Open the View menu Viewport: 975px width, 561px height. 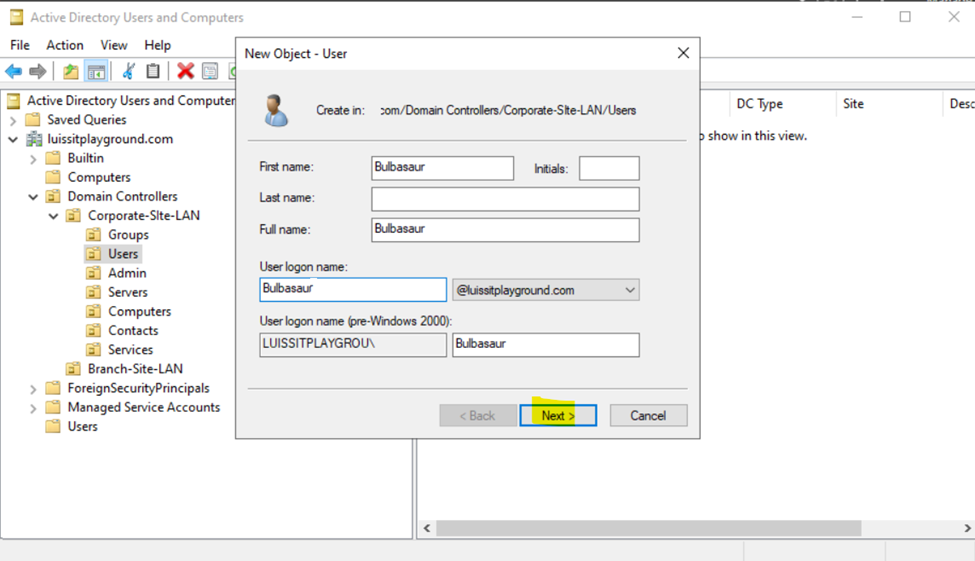click(x=114, y=45)
